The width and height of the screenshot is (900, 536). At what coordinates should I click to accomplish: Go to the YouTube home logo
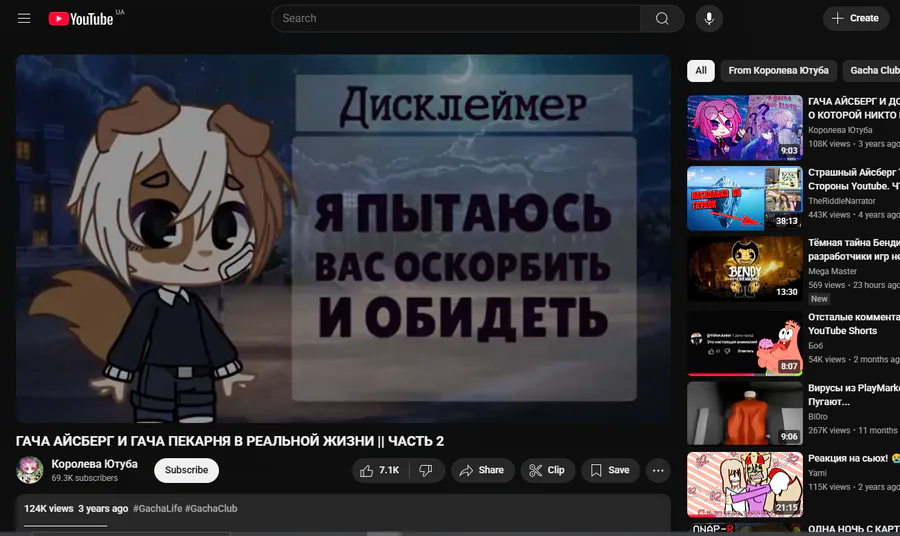(x=81, y=19)
